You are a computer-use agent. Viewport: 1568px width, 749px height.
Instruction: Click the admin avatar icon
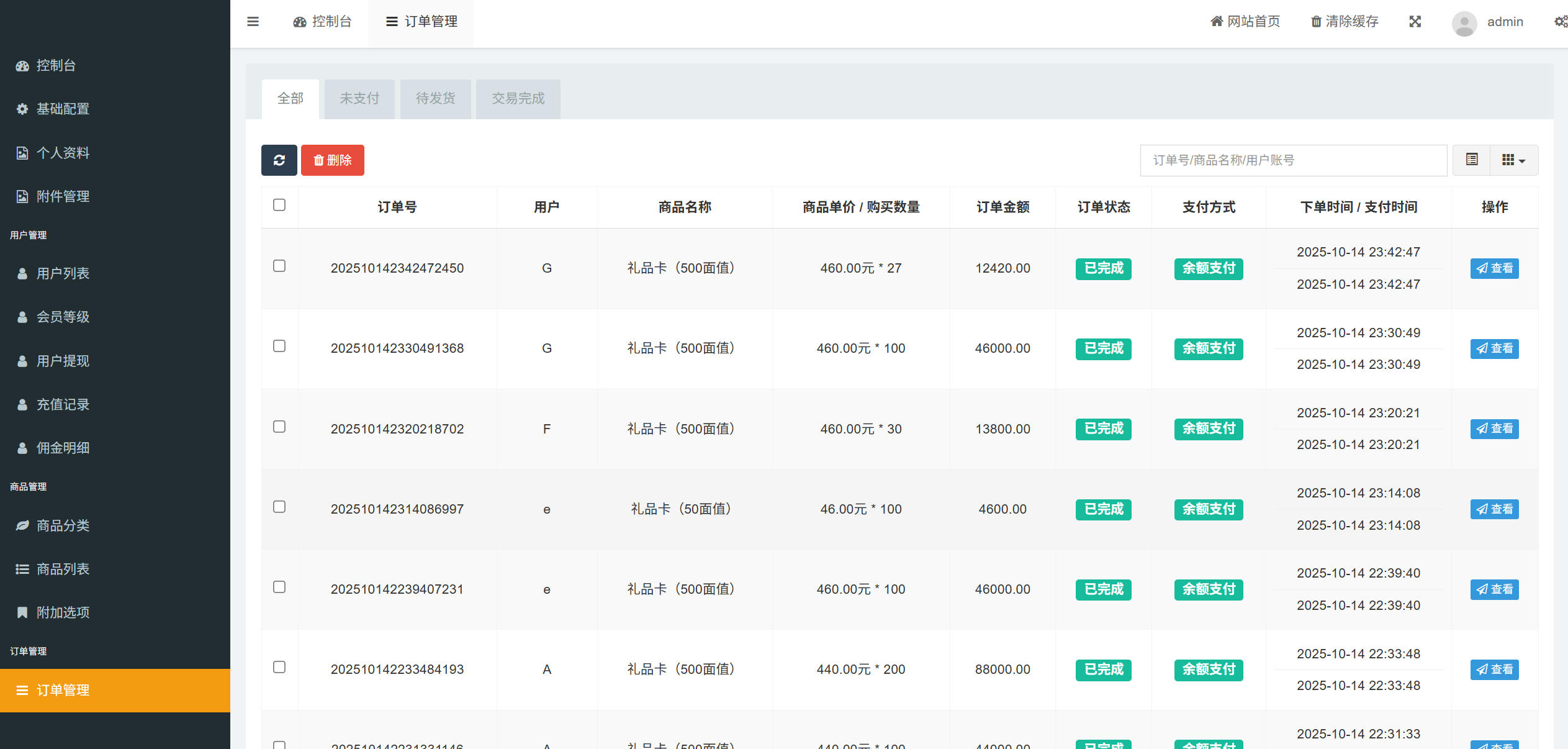pos(1464,23)
